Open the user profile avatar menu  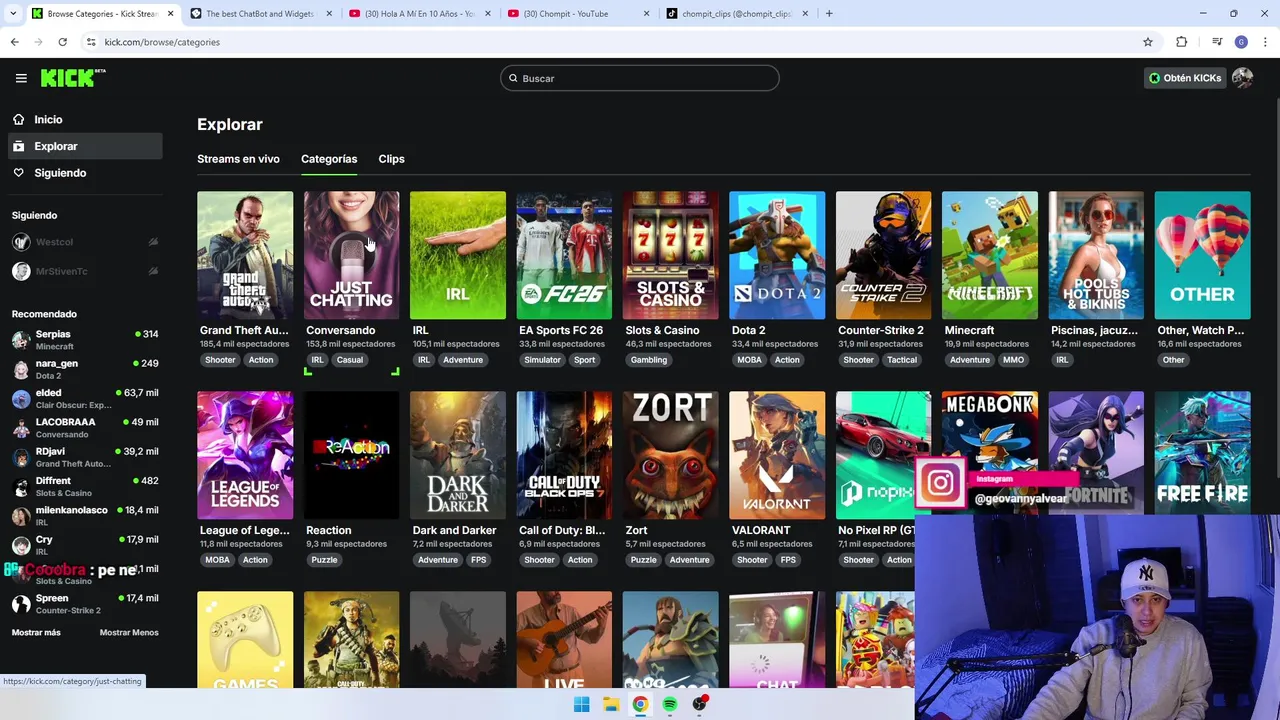[1242, 78]
